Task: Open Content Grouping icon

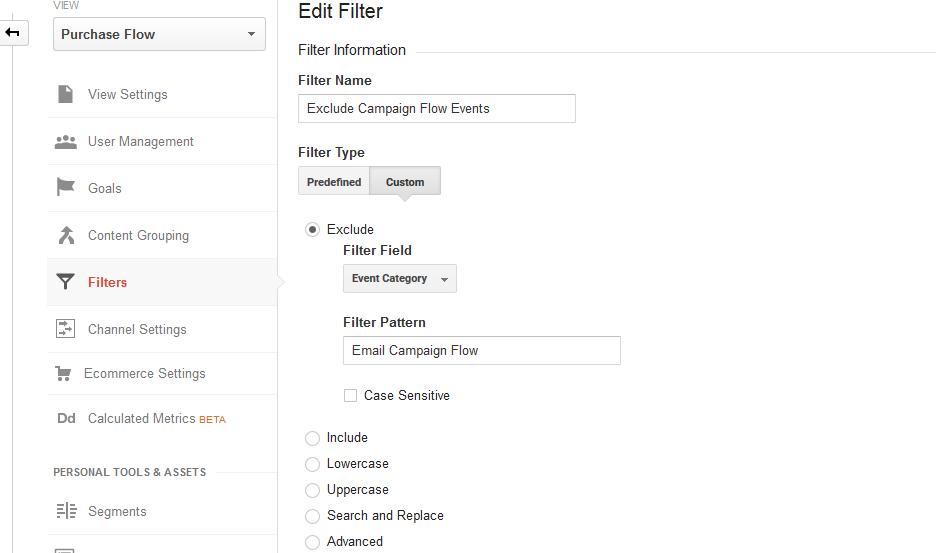Action: pos(66,235)
